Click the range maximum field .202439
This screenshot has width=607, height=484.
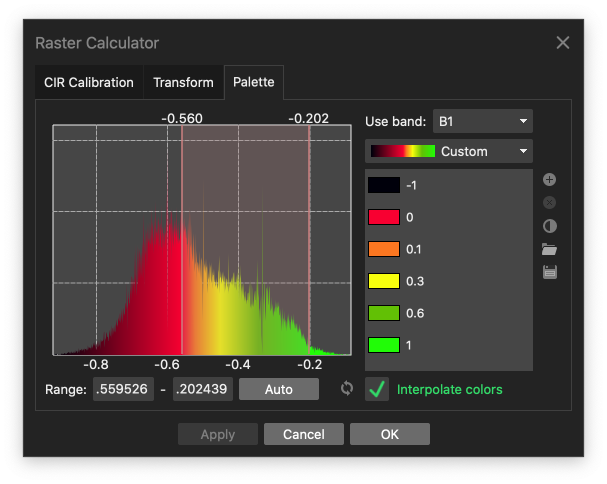click(x=203, y=389)
